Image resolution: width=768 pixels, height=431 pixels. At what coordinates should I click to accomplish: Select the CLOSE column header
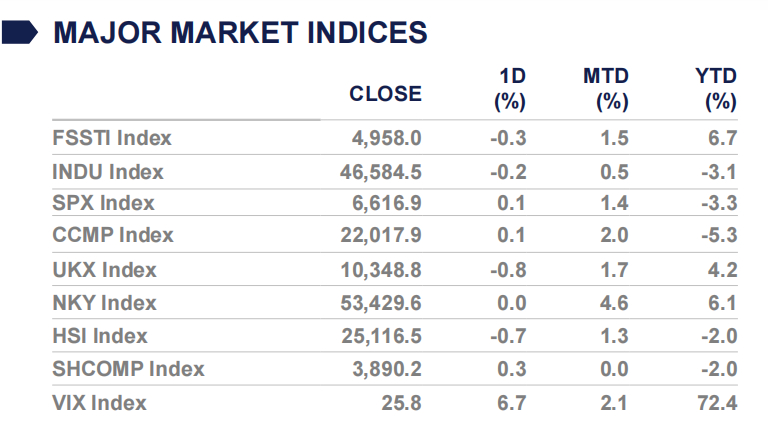coord(385,94)
